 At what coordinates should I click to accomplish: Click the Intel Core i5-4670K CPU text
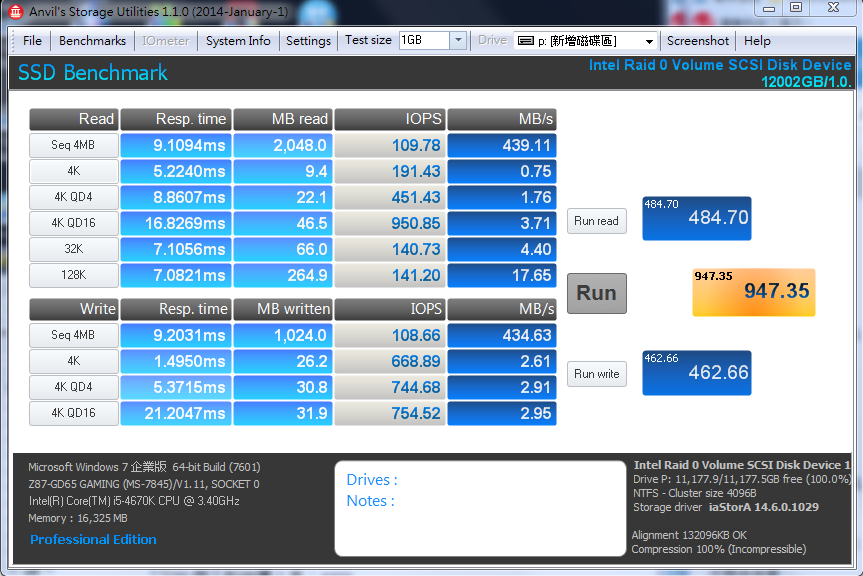134,501
